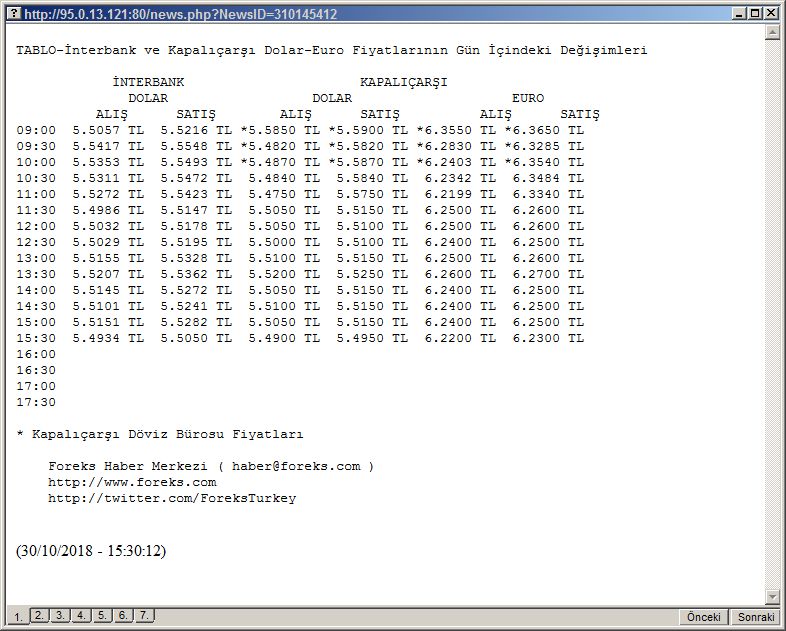Click value 6.3484 TL
Image resolution: width=786 pixels, height=631 pixels.
(x=548, y=178)
